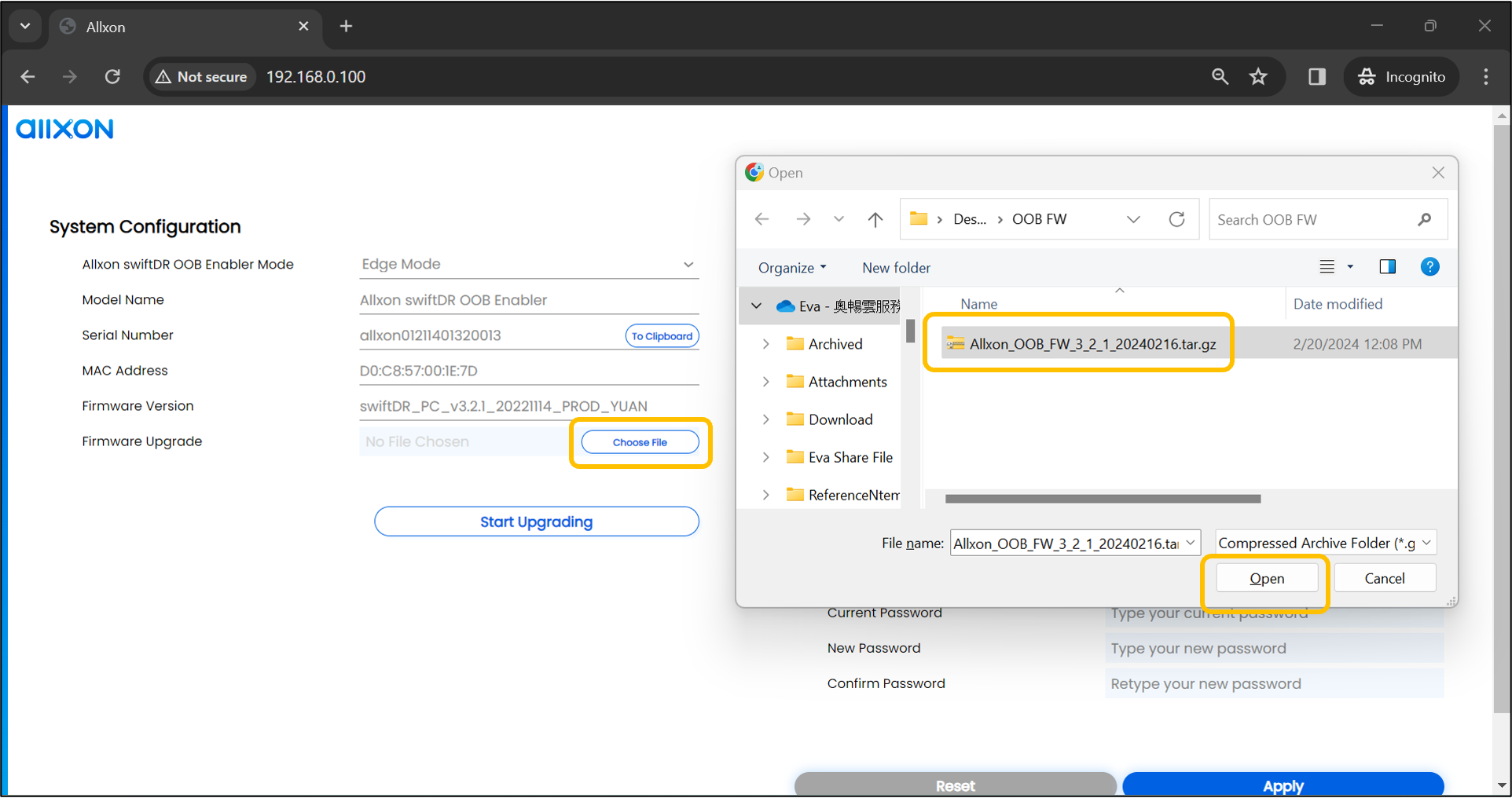Click the New Password field
Screen dimensions: 1512x798
point(1274,648)
